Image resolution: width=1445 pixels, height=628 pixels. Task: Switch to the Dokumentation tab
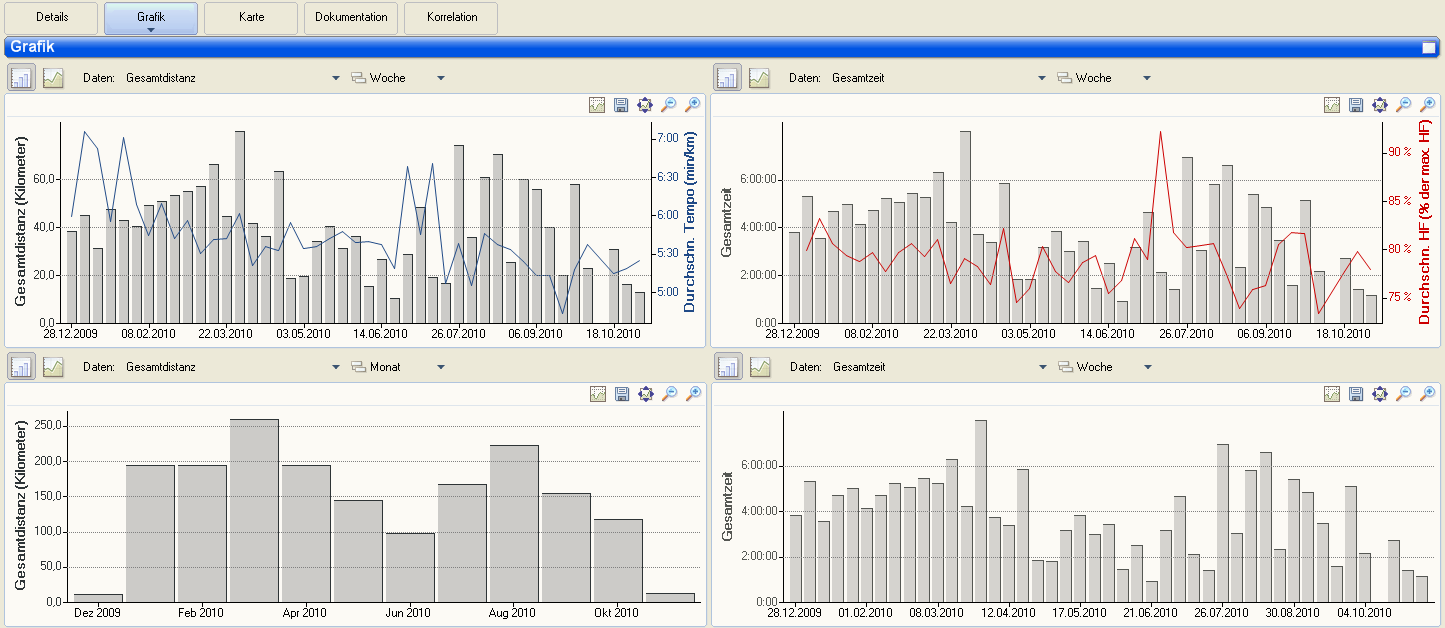[351, 18]
